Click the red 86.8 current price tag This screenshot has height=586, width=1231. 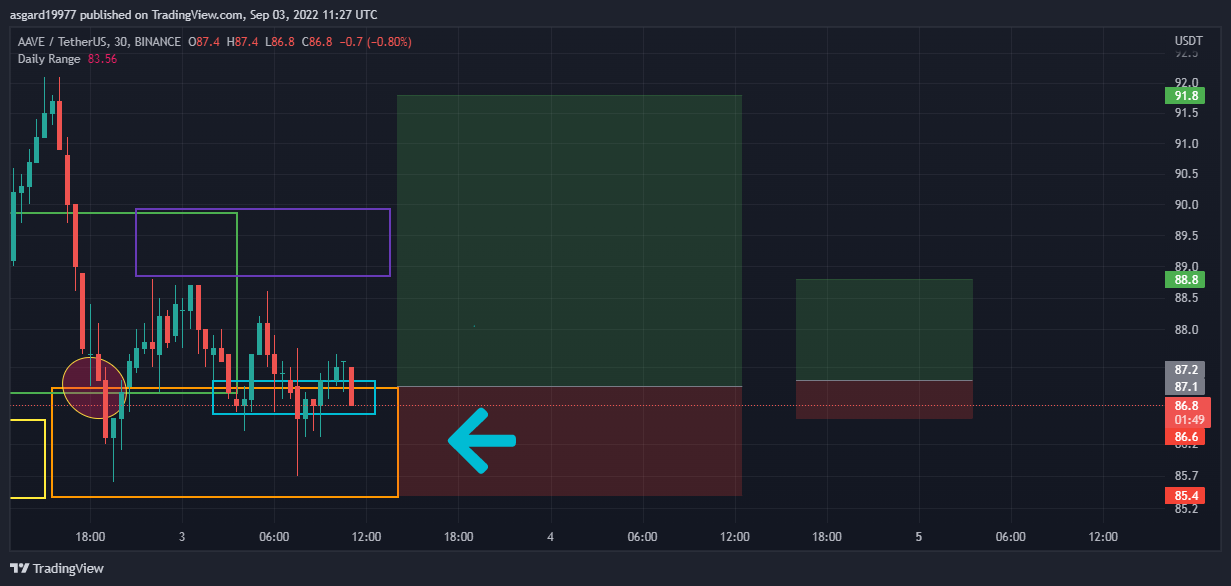[x=1186, y=406]
